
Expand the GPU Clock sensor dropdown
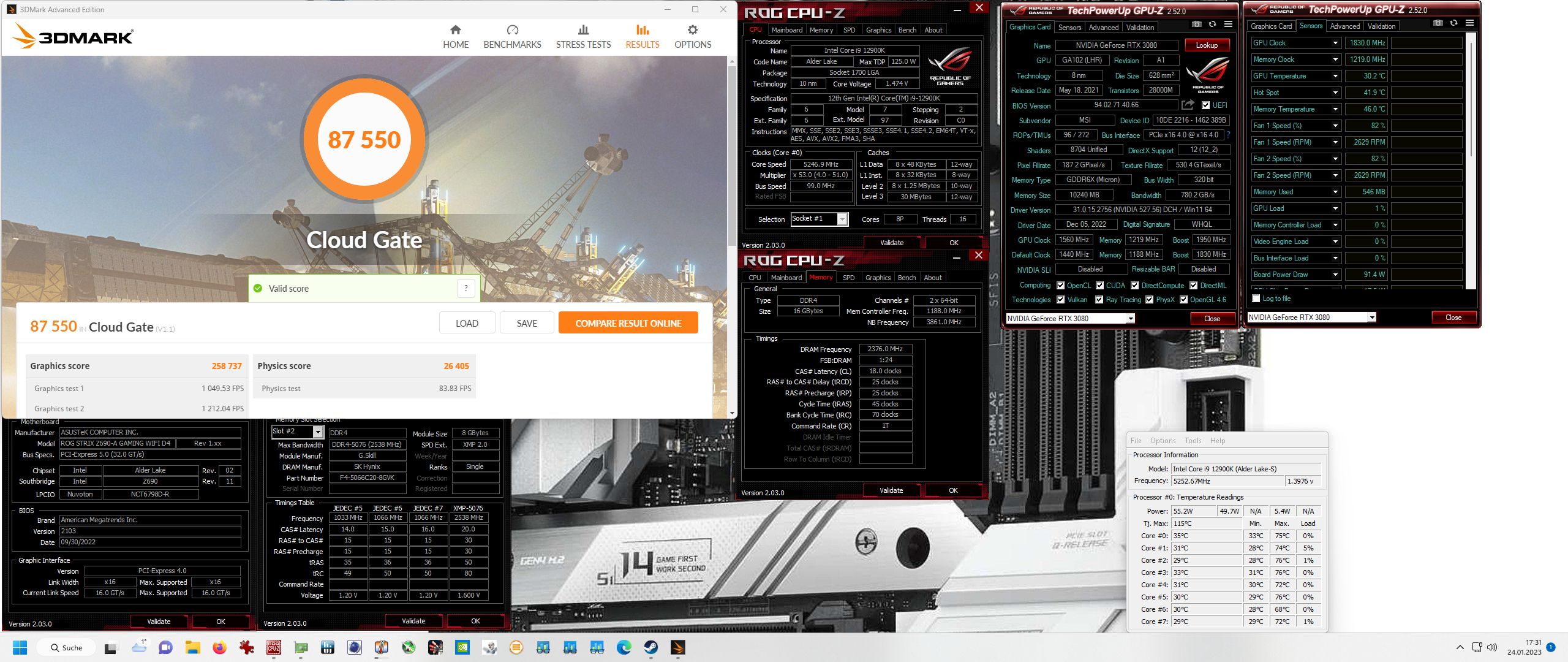[1335, 43]
